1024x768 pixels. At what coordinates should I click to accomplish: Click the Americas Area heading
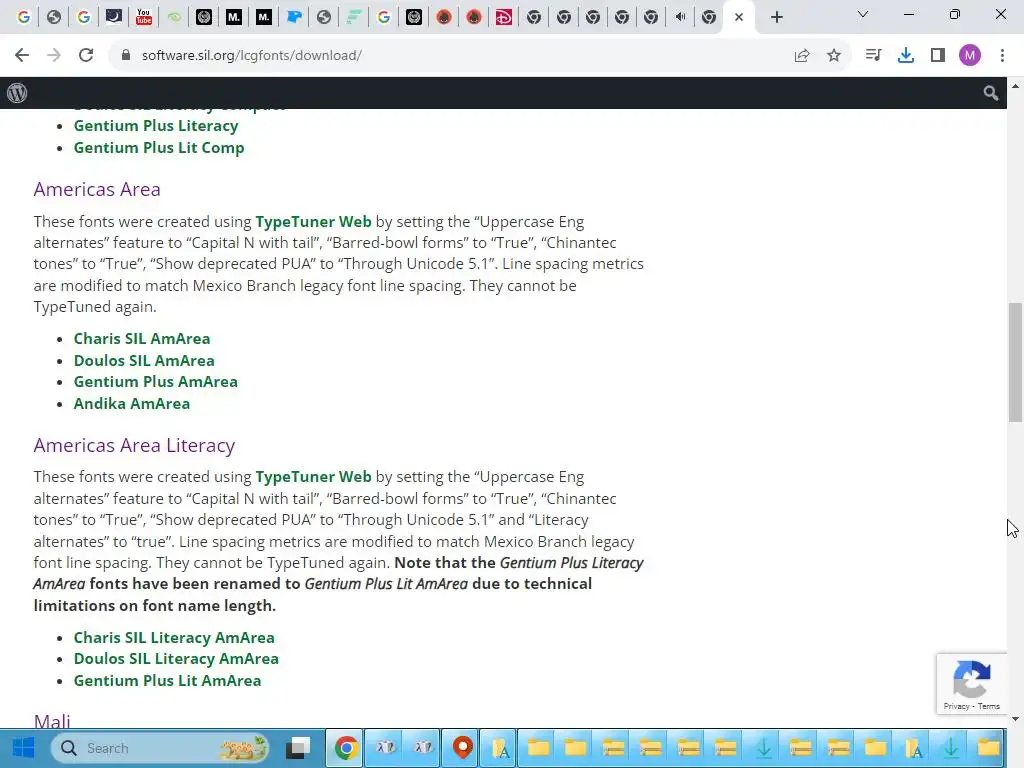[97, 189]
